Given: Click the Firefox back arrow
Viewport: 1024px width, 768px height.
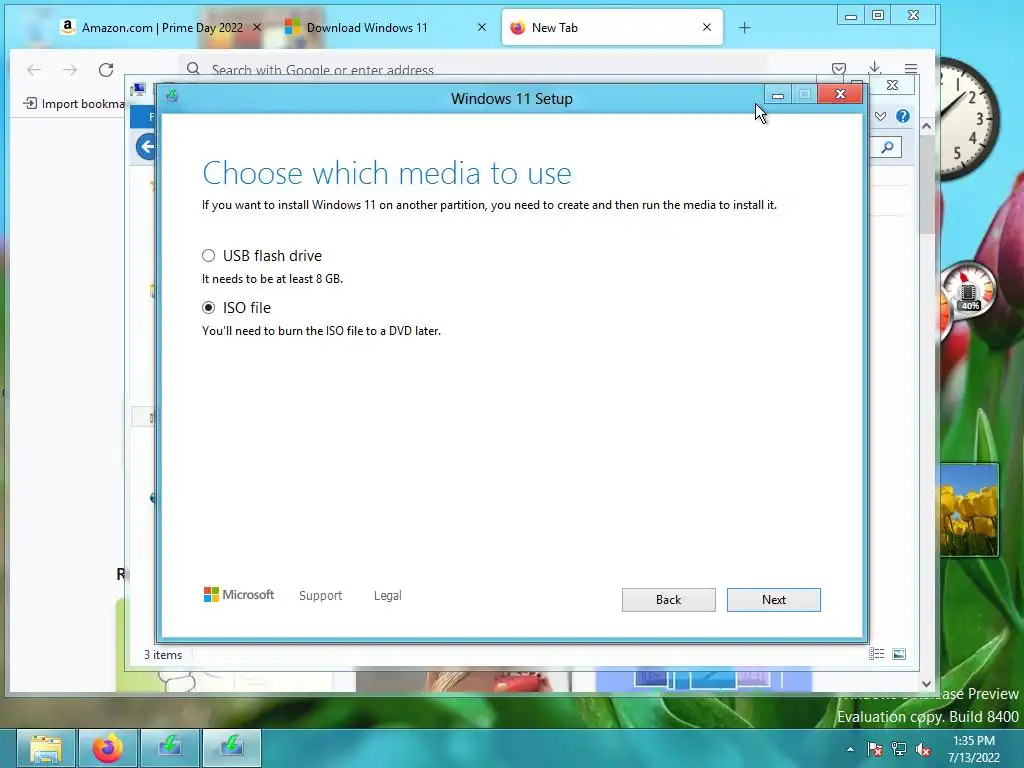Looking at the screenshot, I should (34, 70).
